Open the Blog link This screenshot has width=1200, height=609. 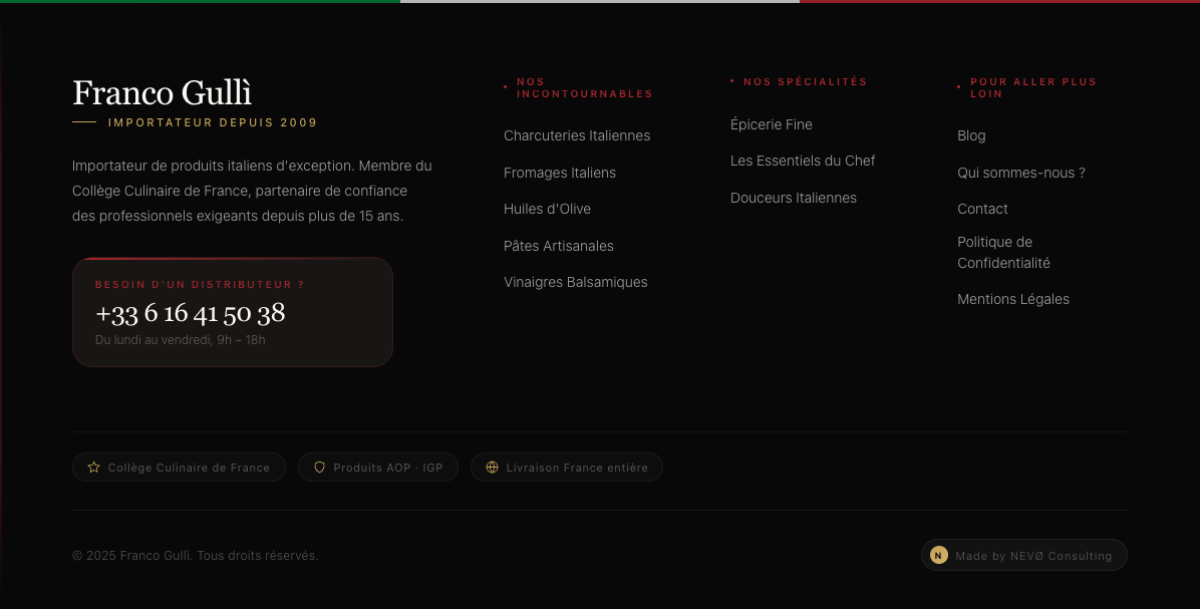(x=971, y=136)
